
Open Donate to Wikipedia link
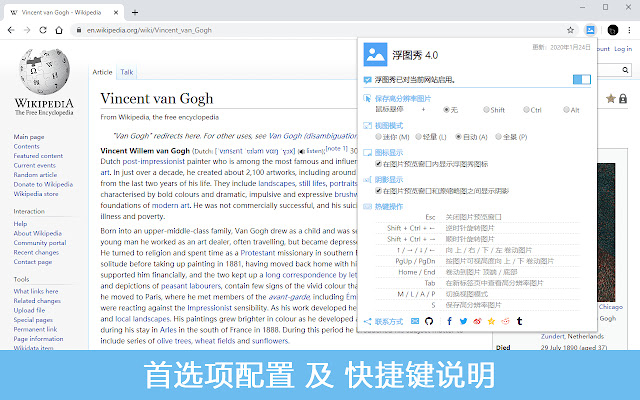(43, 184)
